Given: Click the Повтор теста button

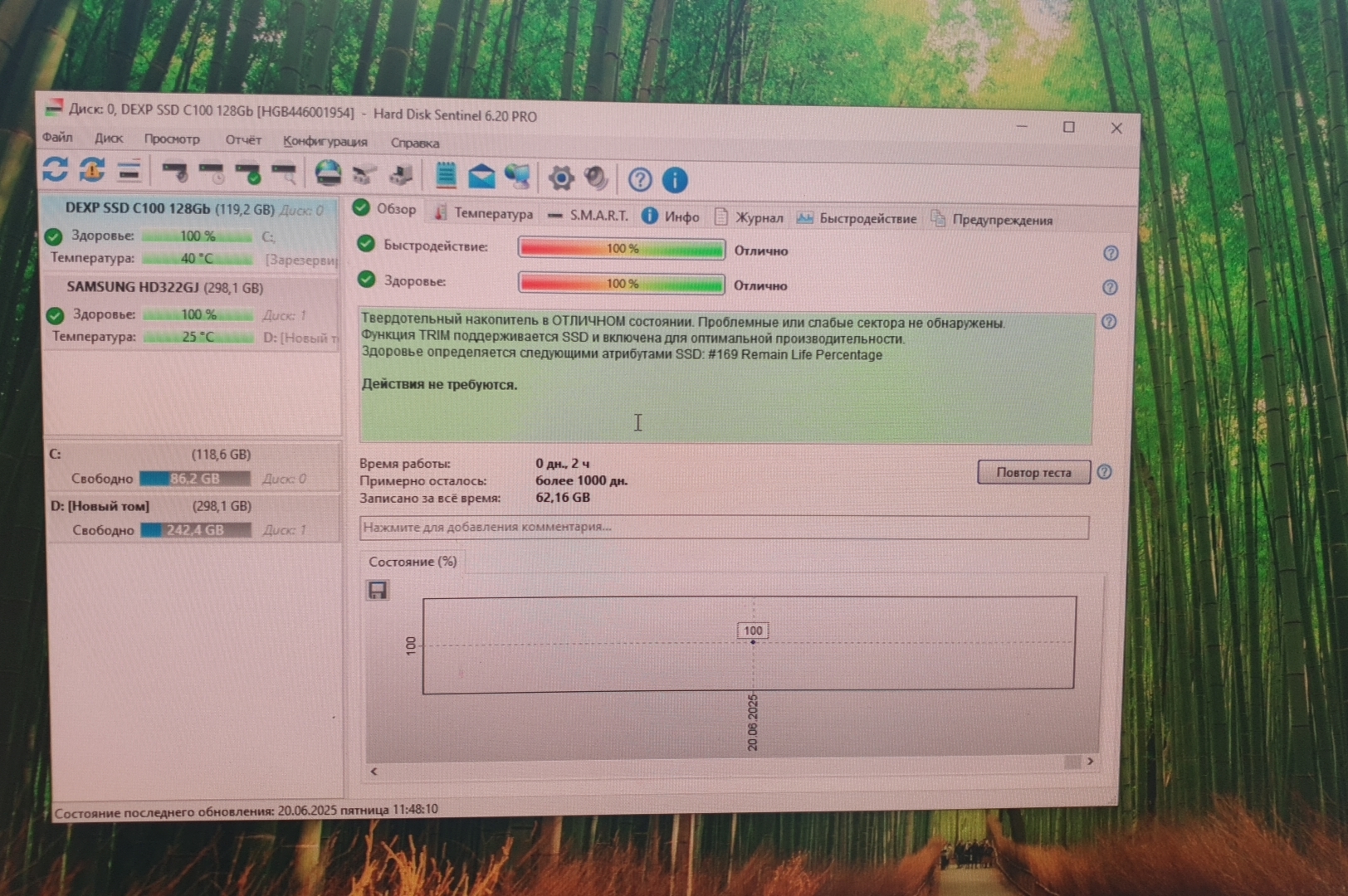Looking at the screenshot, I should pos(1033,472).
